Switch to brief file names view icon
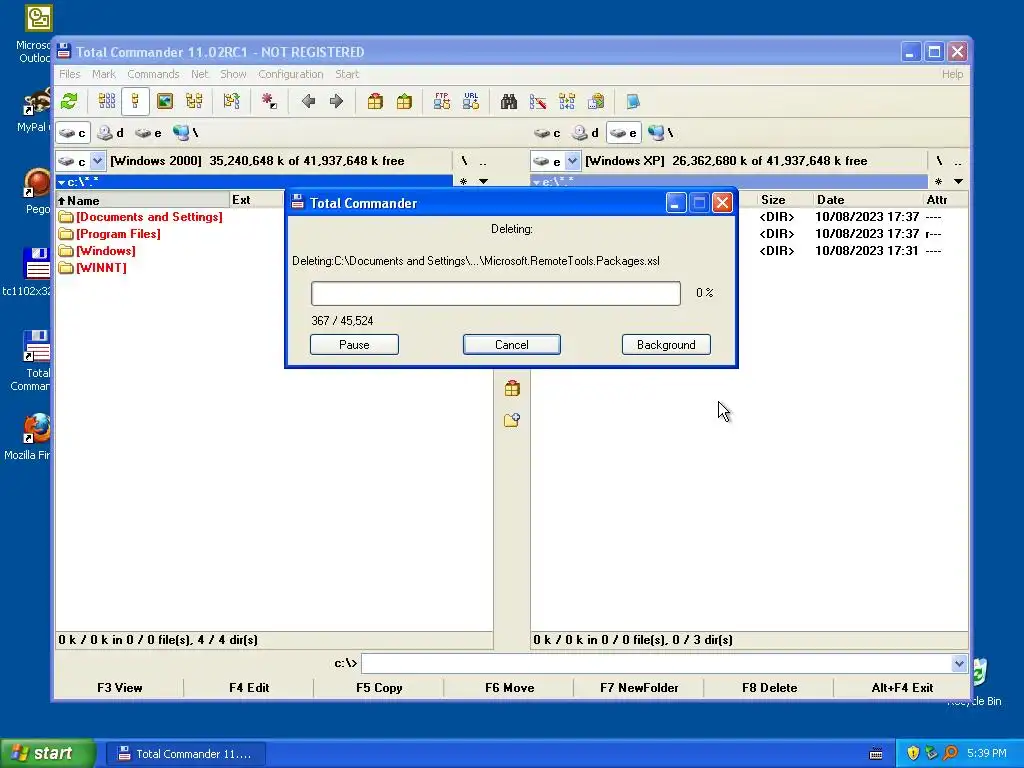The height and width of the screenshot is (768, 1024). click(x=106, y=101)
